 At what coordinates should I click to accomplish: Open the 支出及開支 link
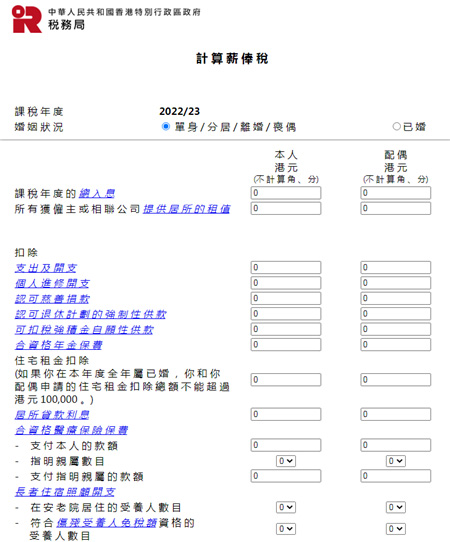coord(46,268)
